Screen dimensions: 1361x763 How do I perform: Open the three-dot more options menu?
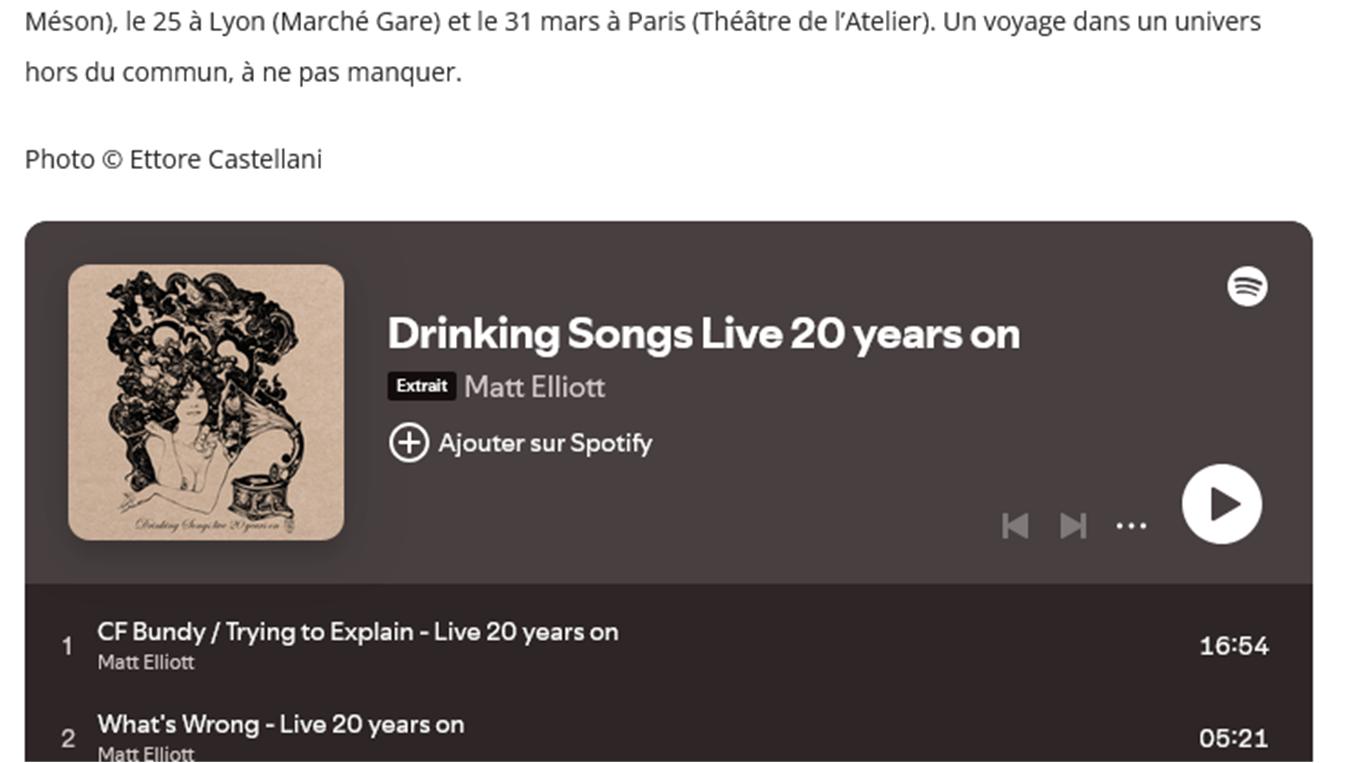[x=1131, y=525]
